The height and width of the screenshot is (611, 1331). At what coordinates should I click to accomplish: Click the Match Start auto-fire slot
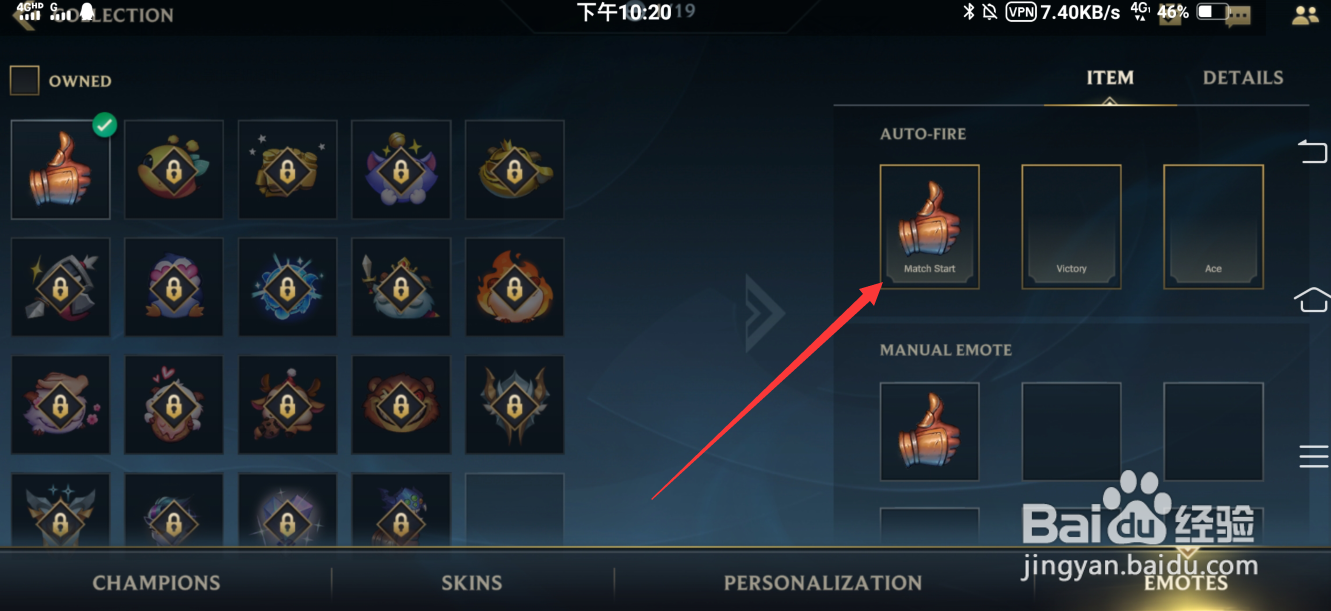coord(930,227)
